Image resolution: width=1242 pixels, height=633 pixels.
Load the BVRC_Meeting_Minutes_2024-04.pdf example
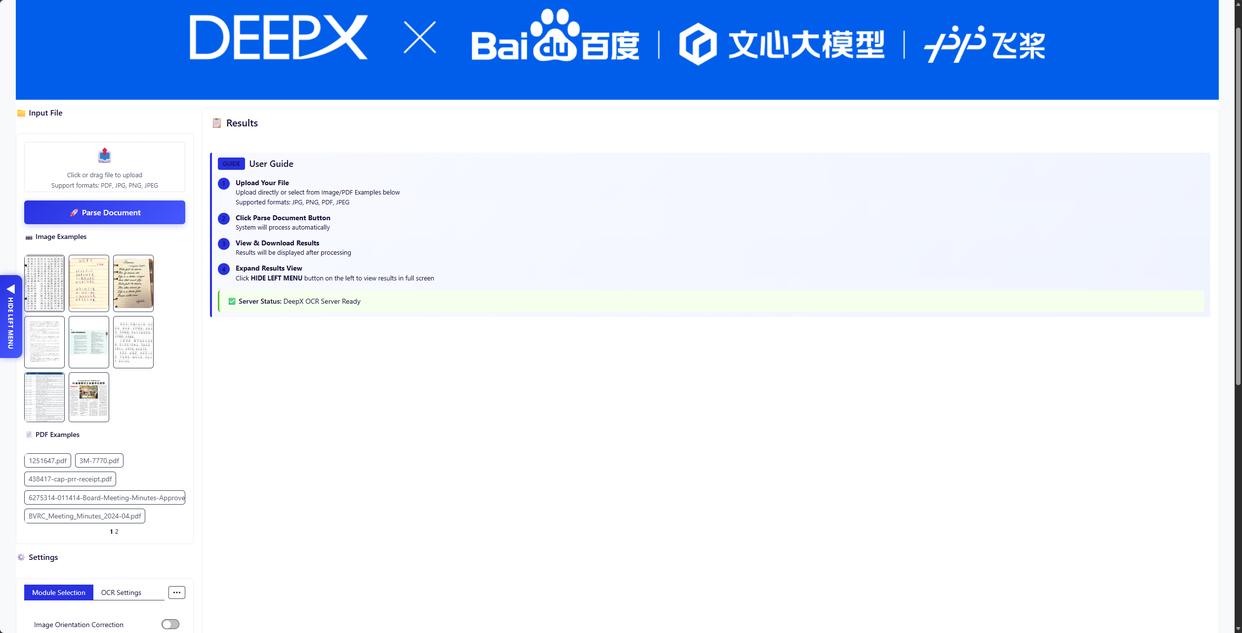pos(85,516)
